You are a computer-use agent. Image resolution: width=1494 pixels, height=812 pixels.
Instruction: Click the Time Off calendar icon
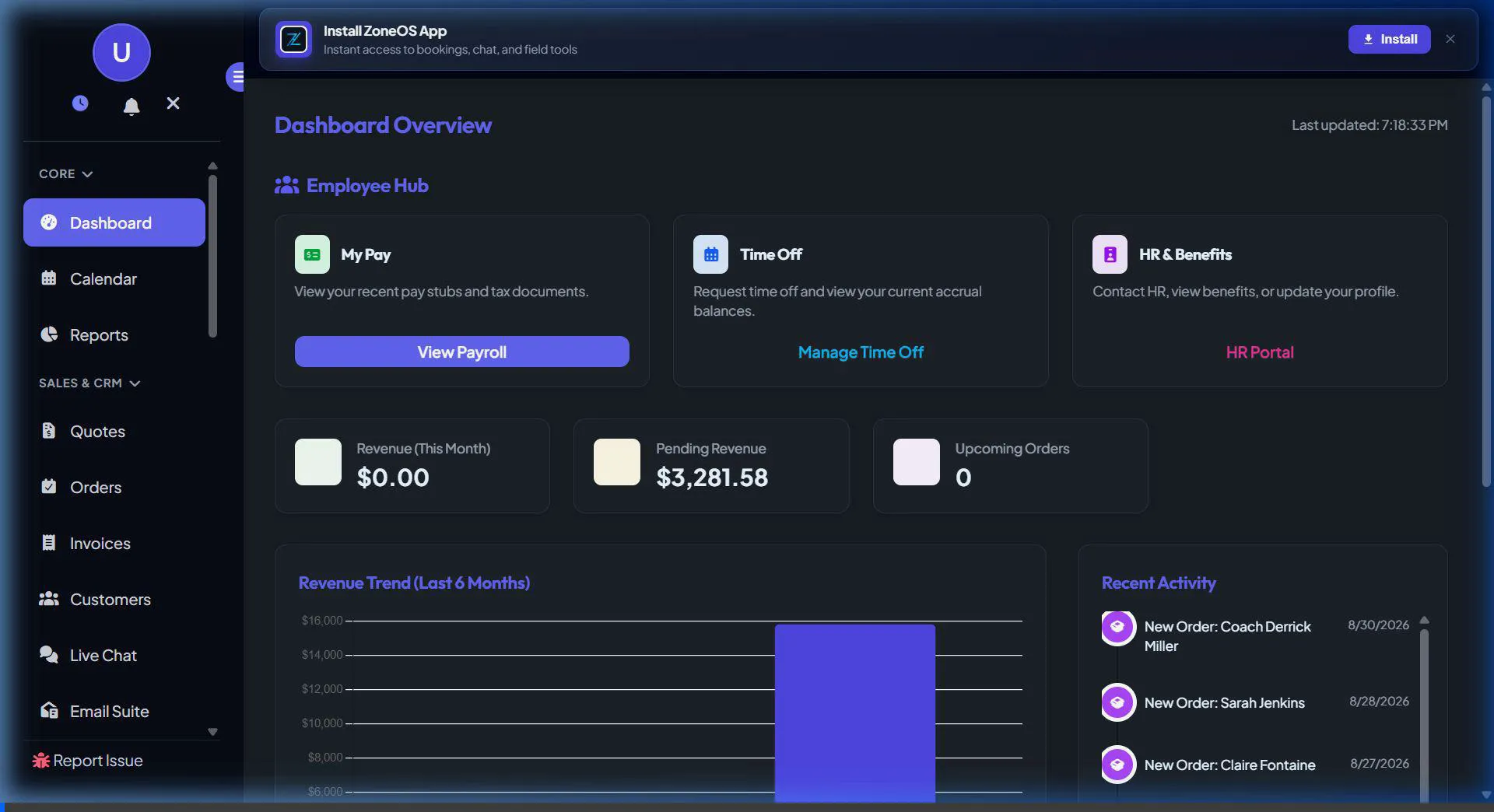pyautogui.click(x=710, y=254)
